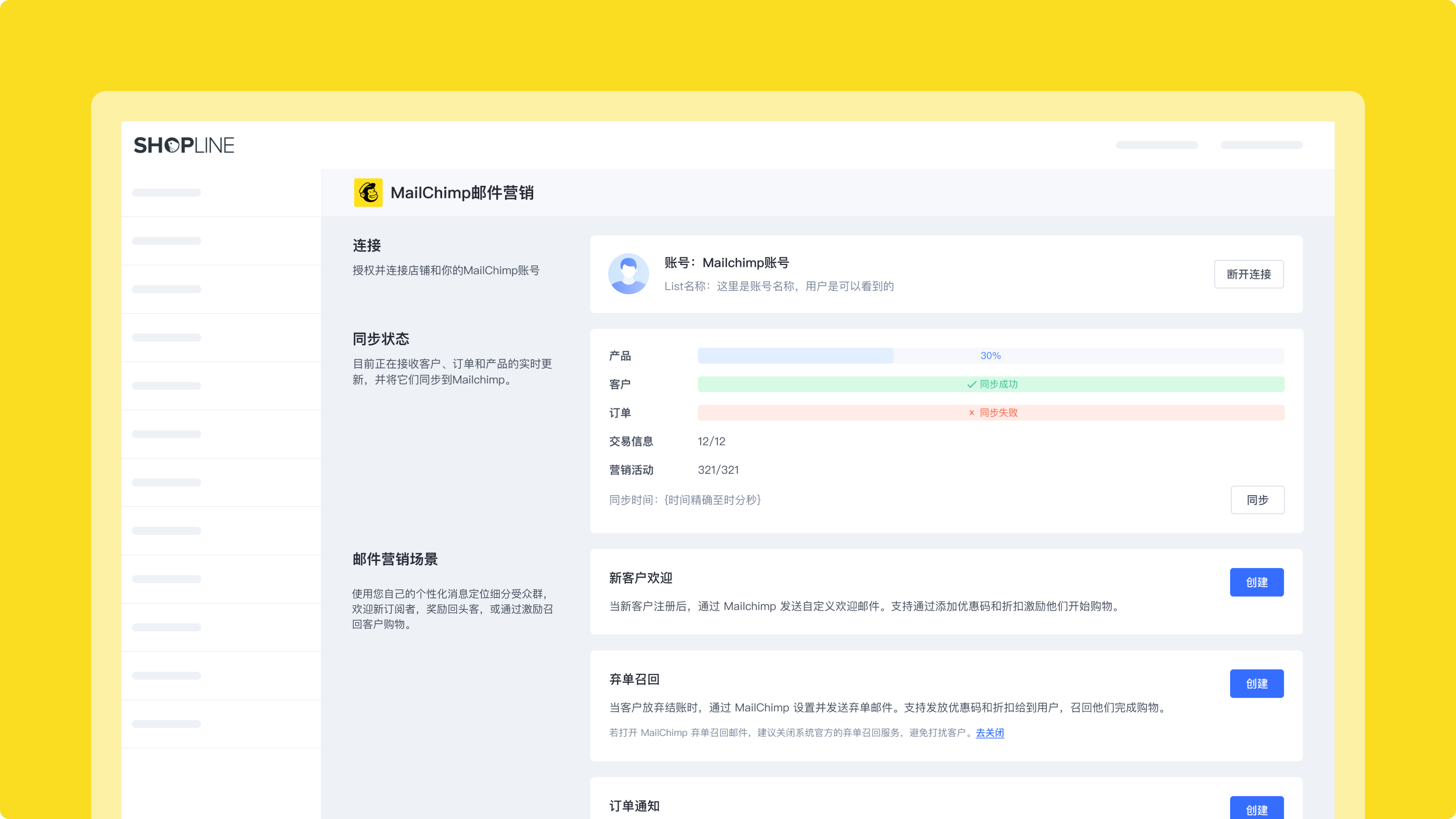Select the first sidebar menu placeholder
Image resolution: width=1456 pixels, height=819 pixels.
click(x=166, y=193)
